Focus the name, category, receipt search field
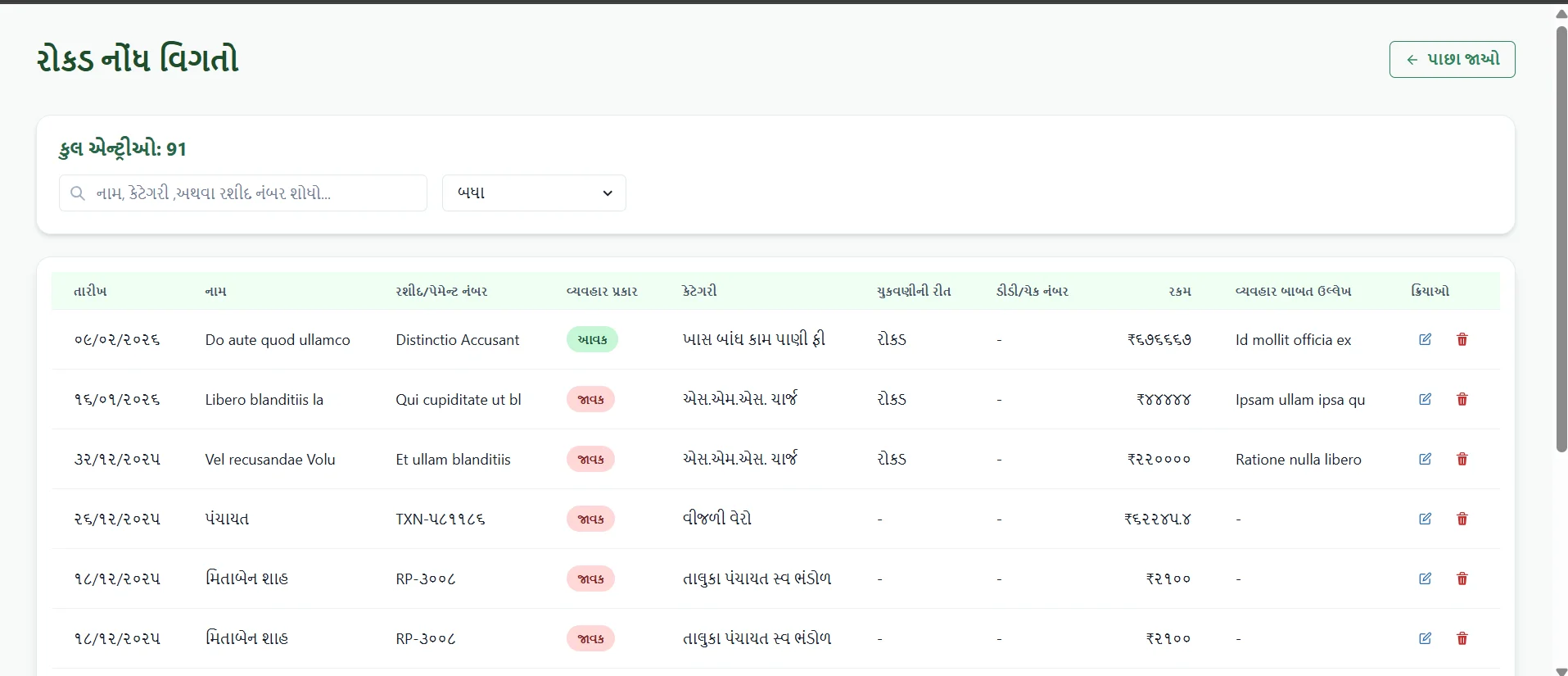This screenshot has width=1568, height=676. [x=243, y=193]
